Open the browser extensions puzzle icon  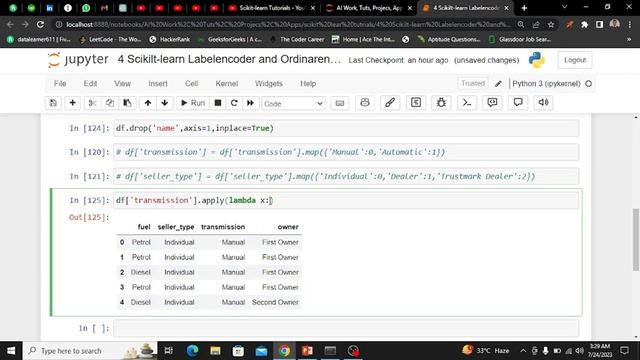click(584, 24)
